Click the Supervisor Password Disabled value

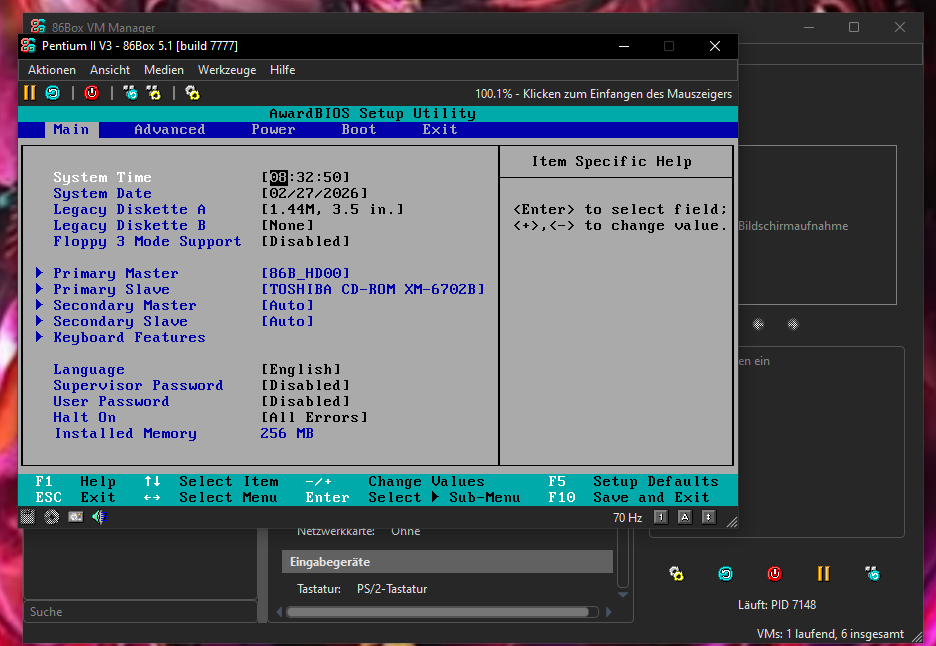click(x=305, y=386)
